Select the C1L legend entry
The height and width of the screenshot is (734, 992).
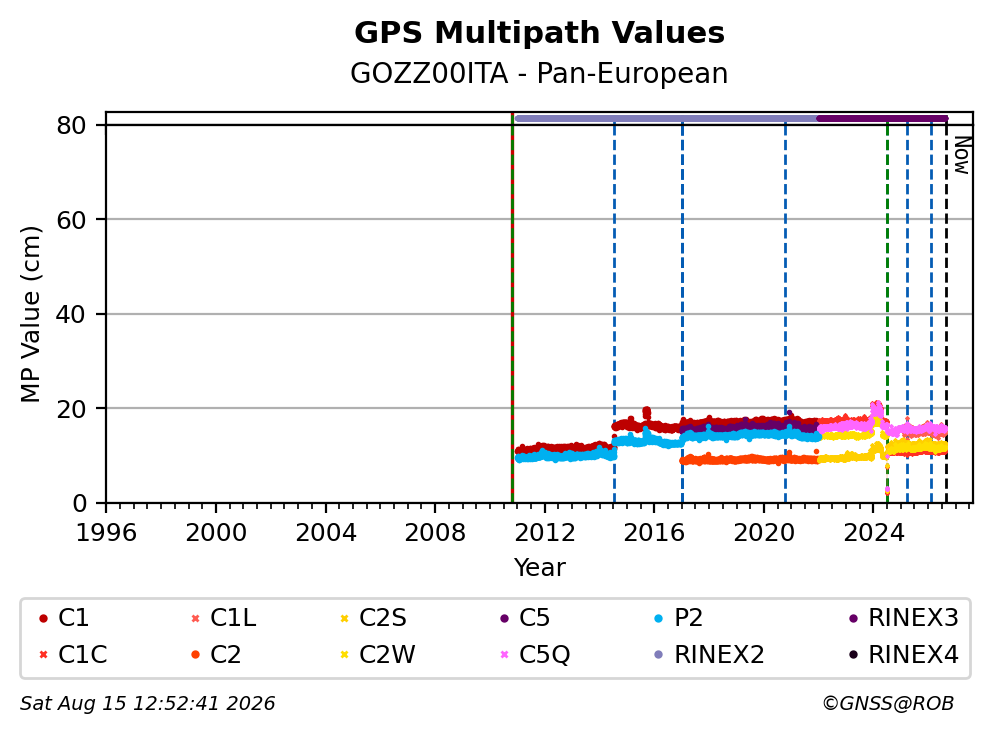click(x=223, y=618)
